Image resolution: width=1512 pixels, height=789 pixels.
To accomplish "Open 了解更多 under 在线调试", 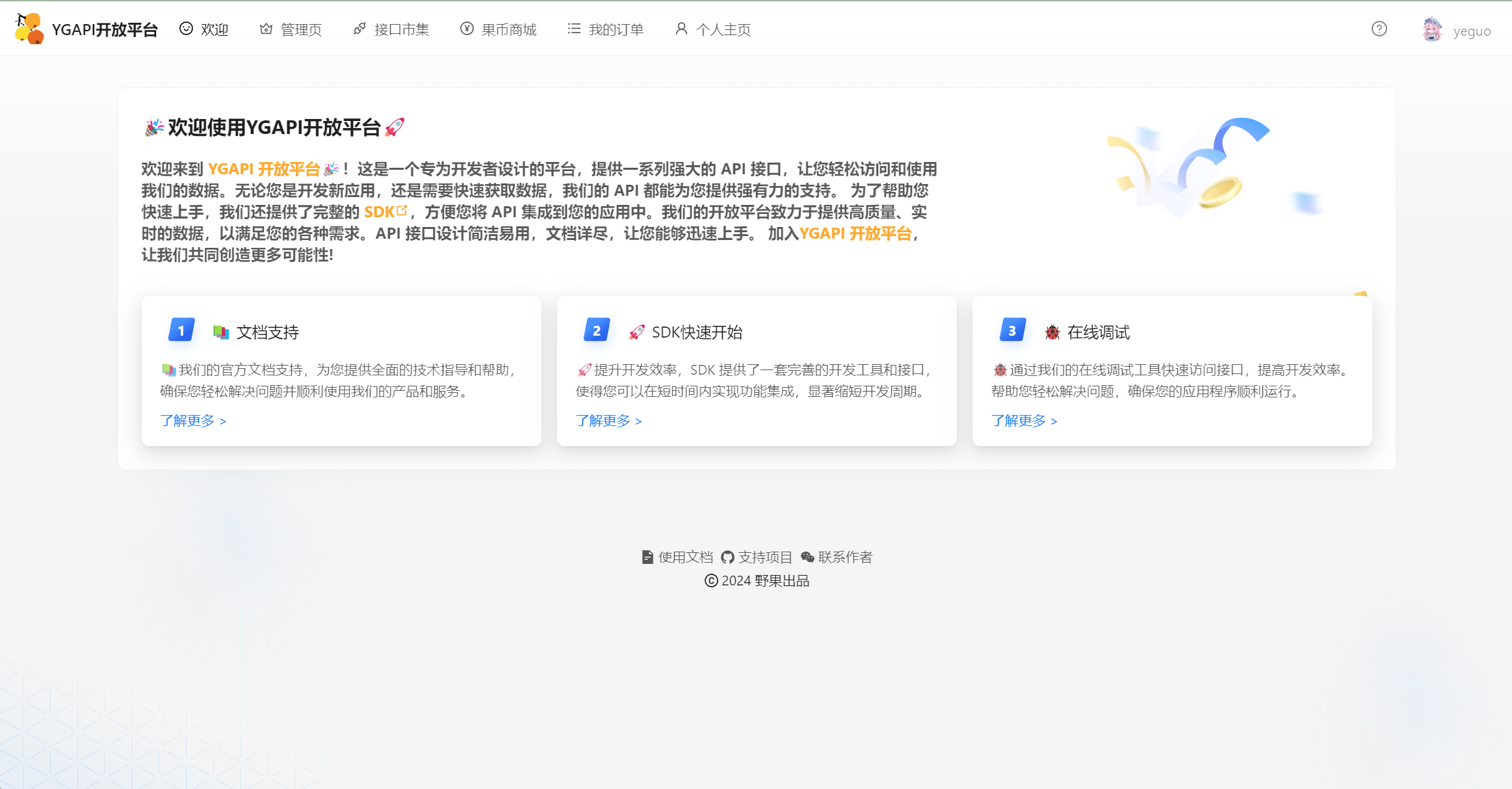I will pos(1024,421).
